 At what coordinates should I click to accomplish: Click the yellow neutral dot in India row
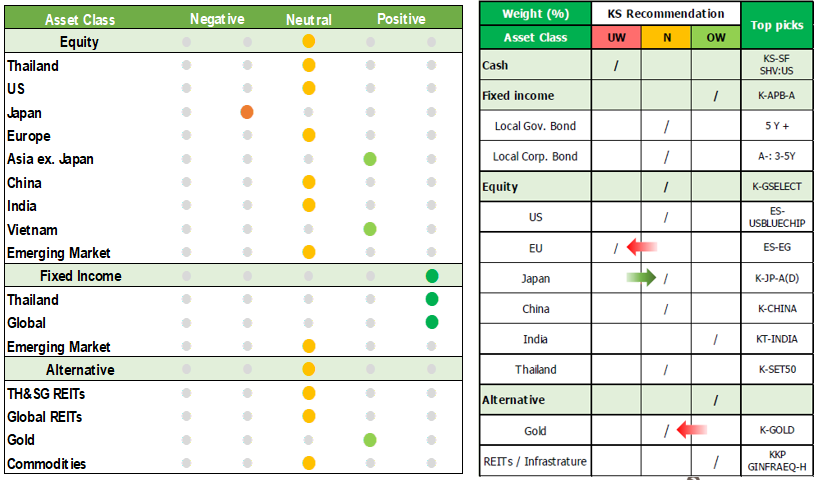(308, 205)
